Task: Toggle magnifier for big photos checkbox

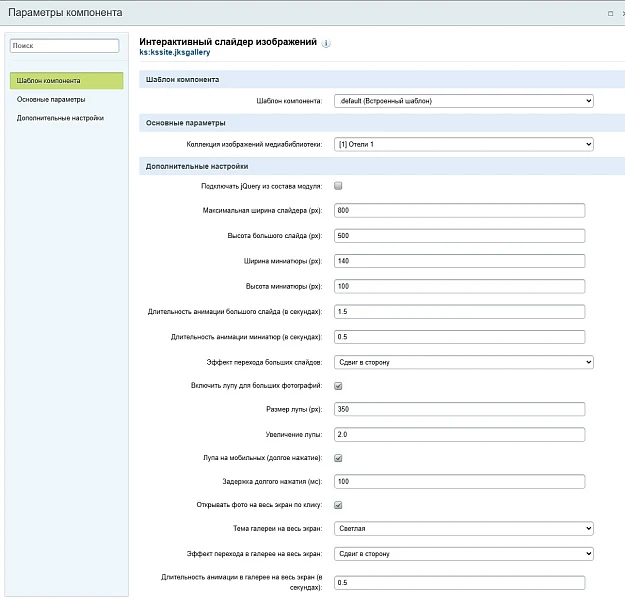Action: [x=338, y=386]
